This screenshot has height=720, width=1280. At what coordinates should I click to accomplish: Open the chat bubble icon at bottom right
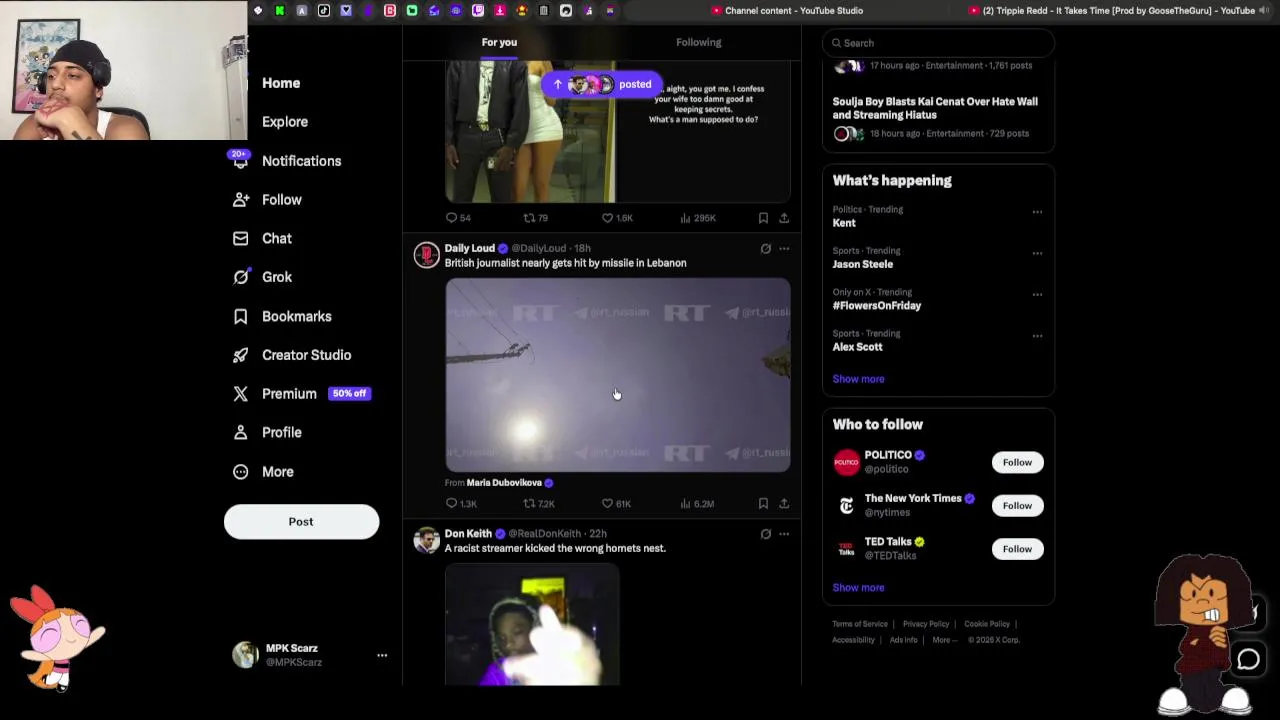pos(1248,659)
